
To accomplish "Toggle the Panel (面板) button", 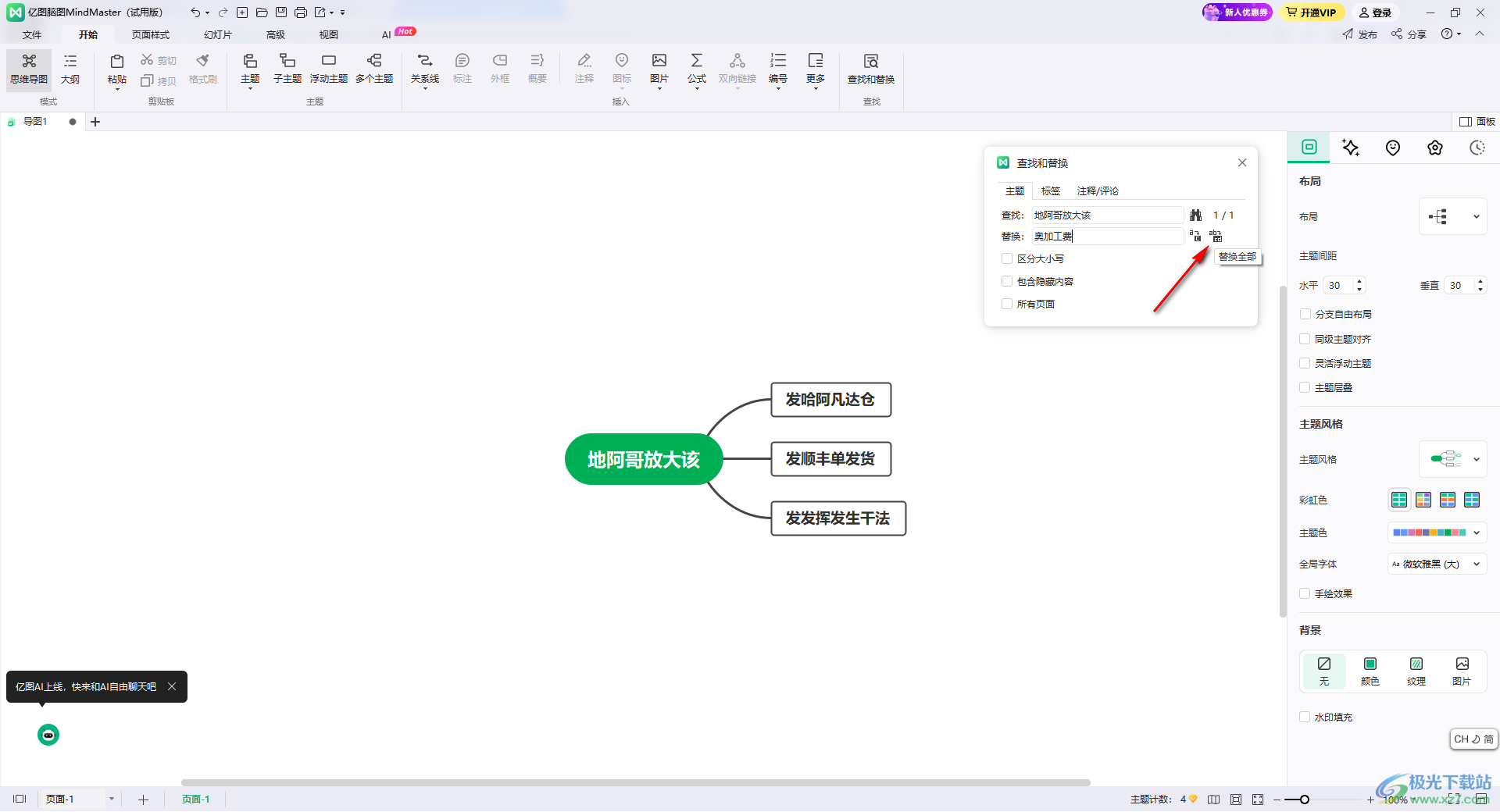I will tap(1477, 122).
